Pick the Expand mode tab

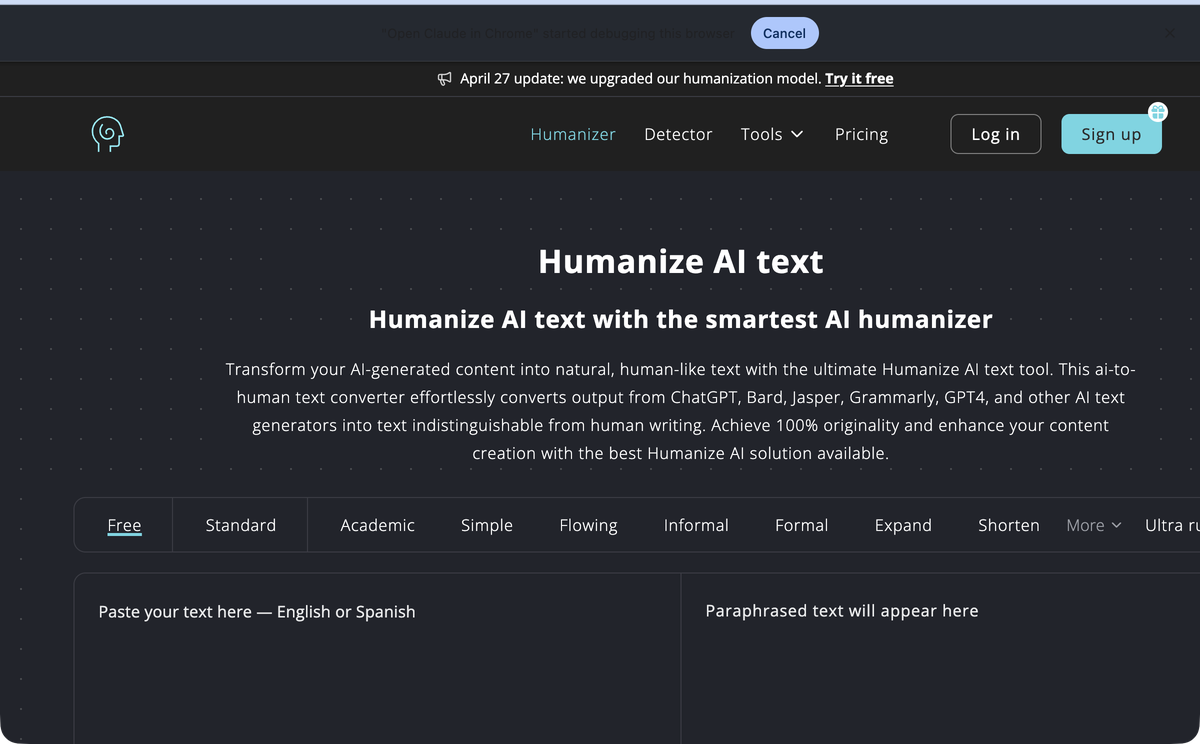tap(903, 525)
